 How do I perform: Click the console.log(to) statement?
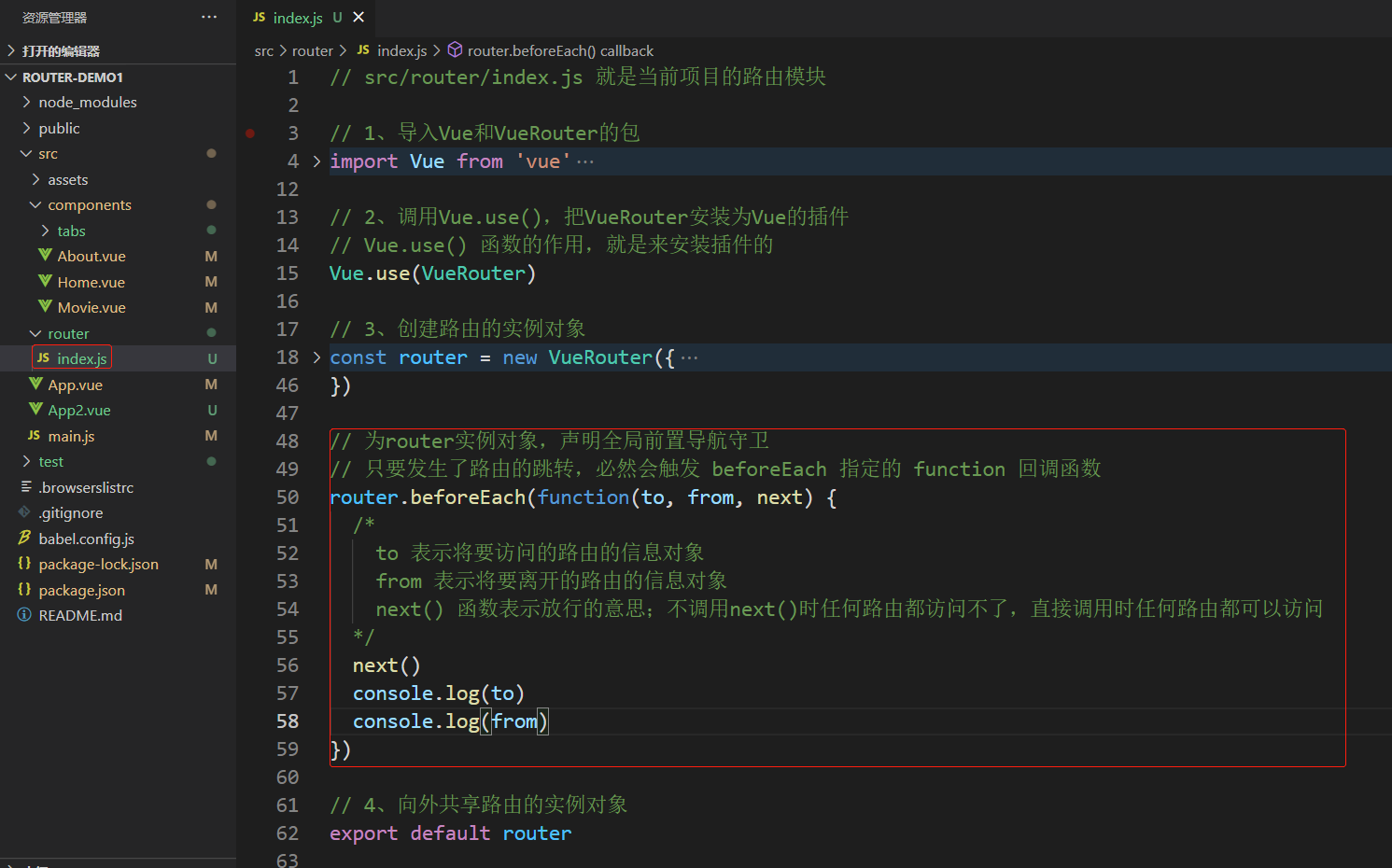pyautogui.click(x=439, y=693)
